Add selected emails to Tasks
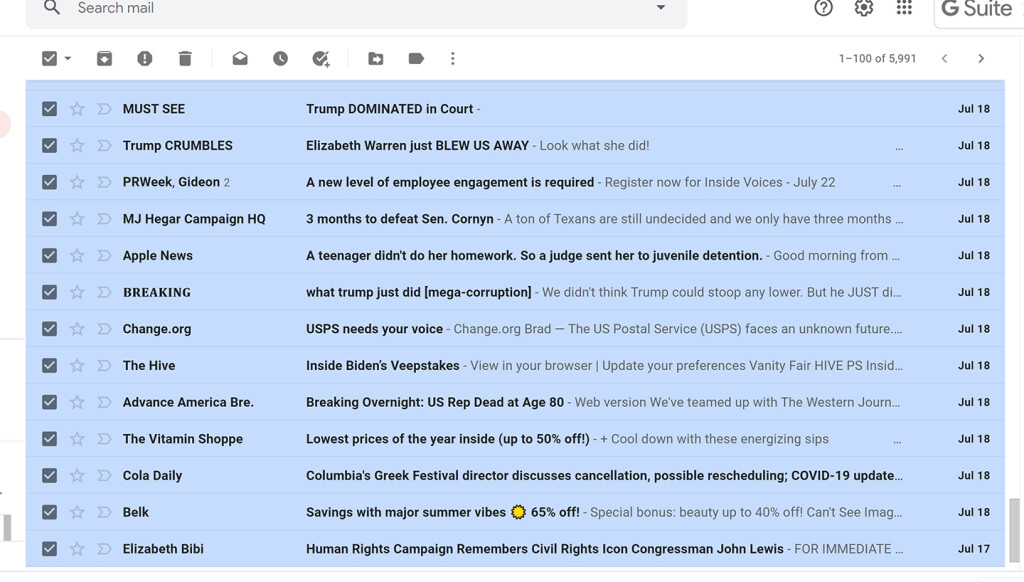 click(321, 59)
